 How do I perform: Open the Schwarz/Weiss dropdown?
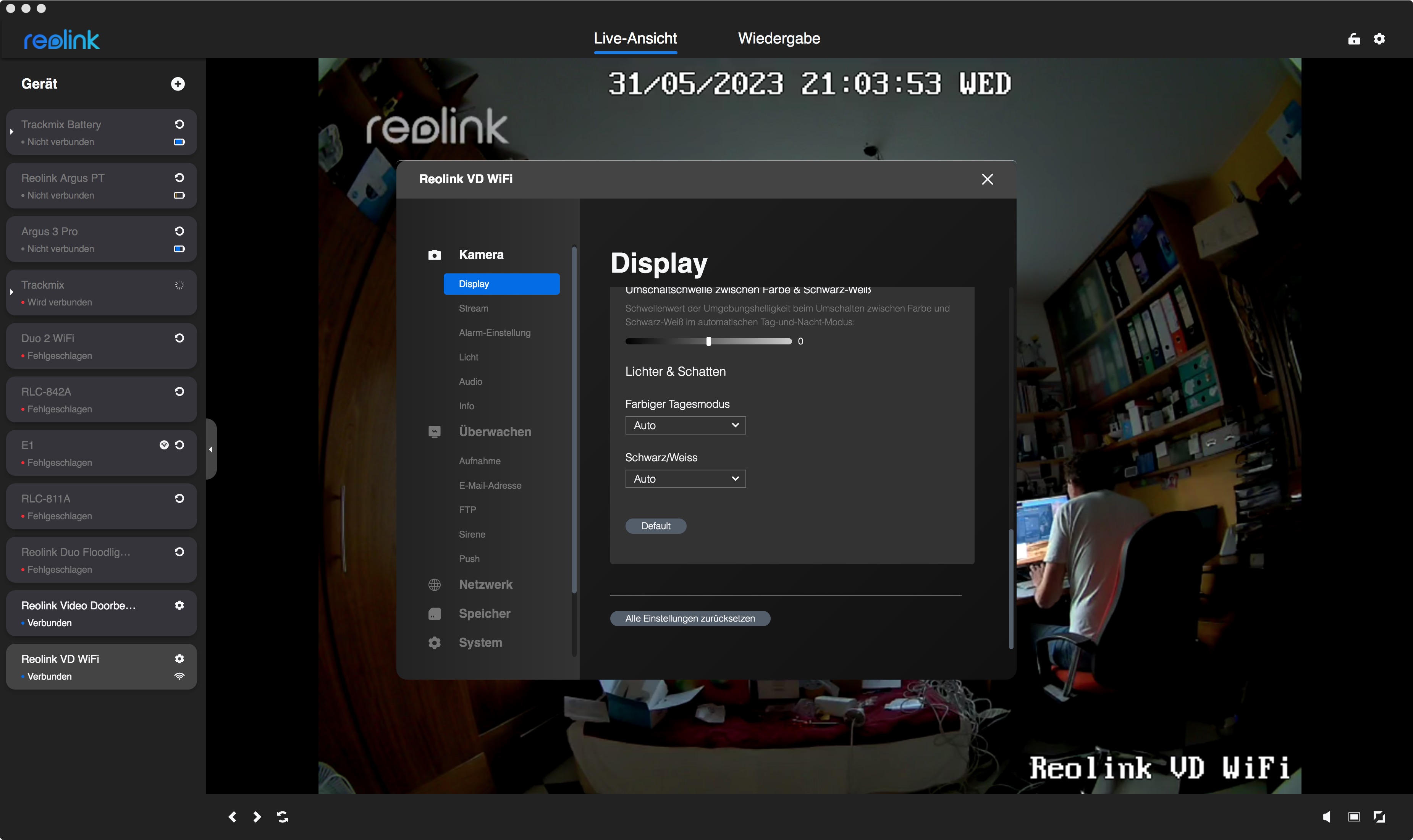pyautogui.click(x=685, y=479)
